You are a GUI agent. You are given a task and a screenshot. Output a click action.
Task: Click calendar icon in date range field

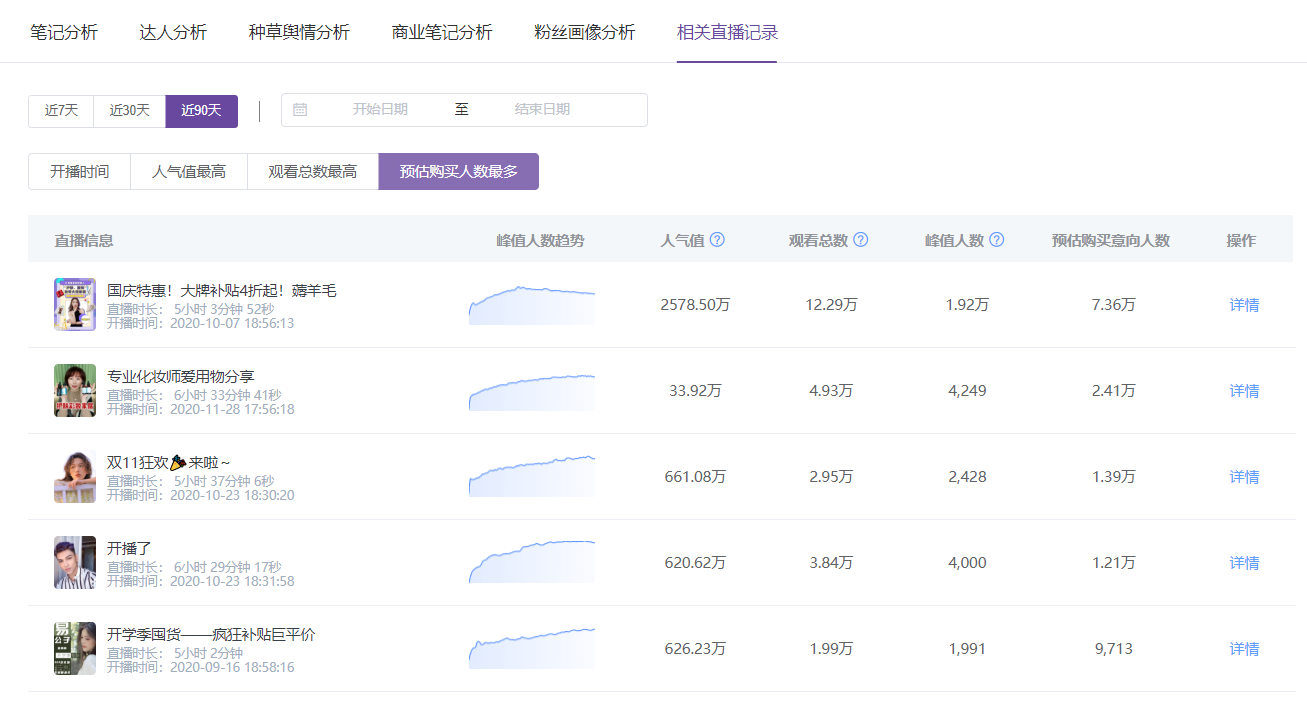300,110
